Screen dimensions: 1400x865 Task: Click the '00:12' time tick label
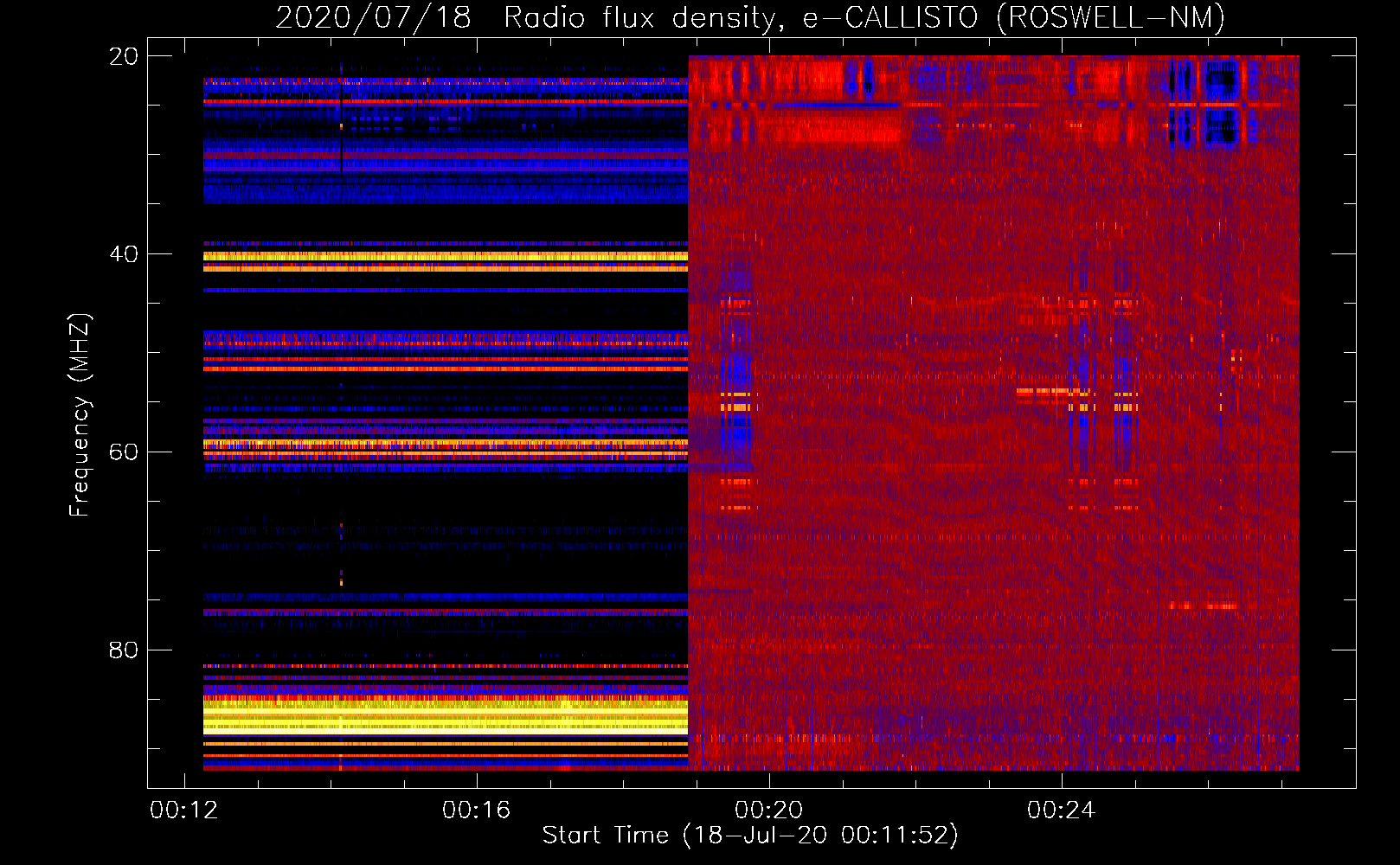pyautogui.click(x=184, y=811)
